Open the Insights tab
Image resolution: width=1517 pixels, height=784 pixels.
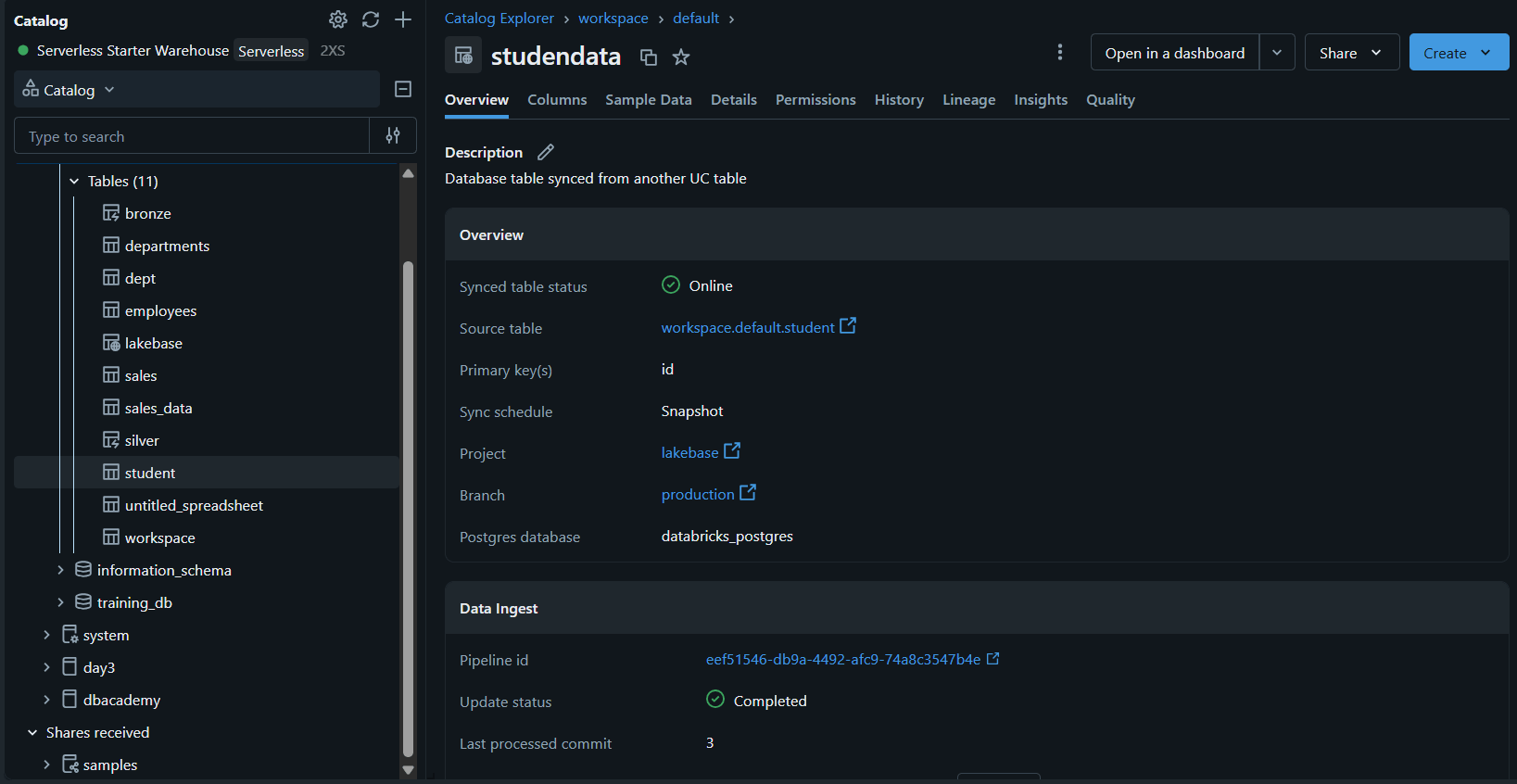point(1041,99)
